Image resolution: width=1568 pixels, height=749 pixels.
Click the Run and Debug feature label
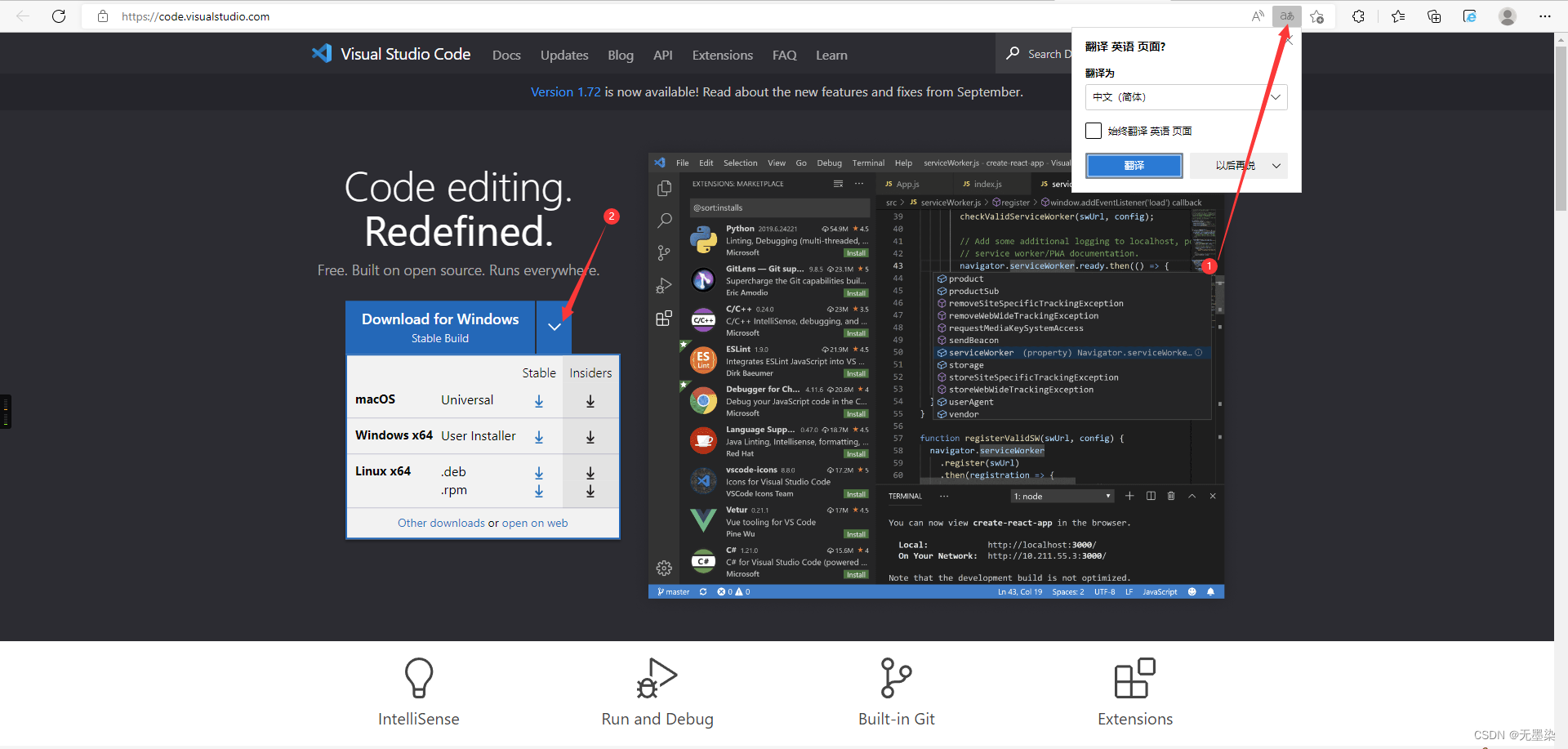click(657, 719)
